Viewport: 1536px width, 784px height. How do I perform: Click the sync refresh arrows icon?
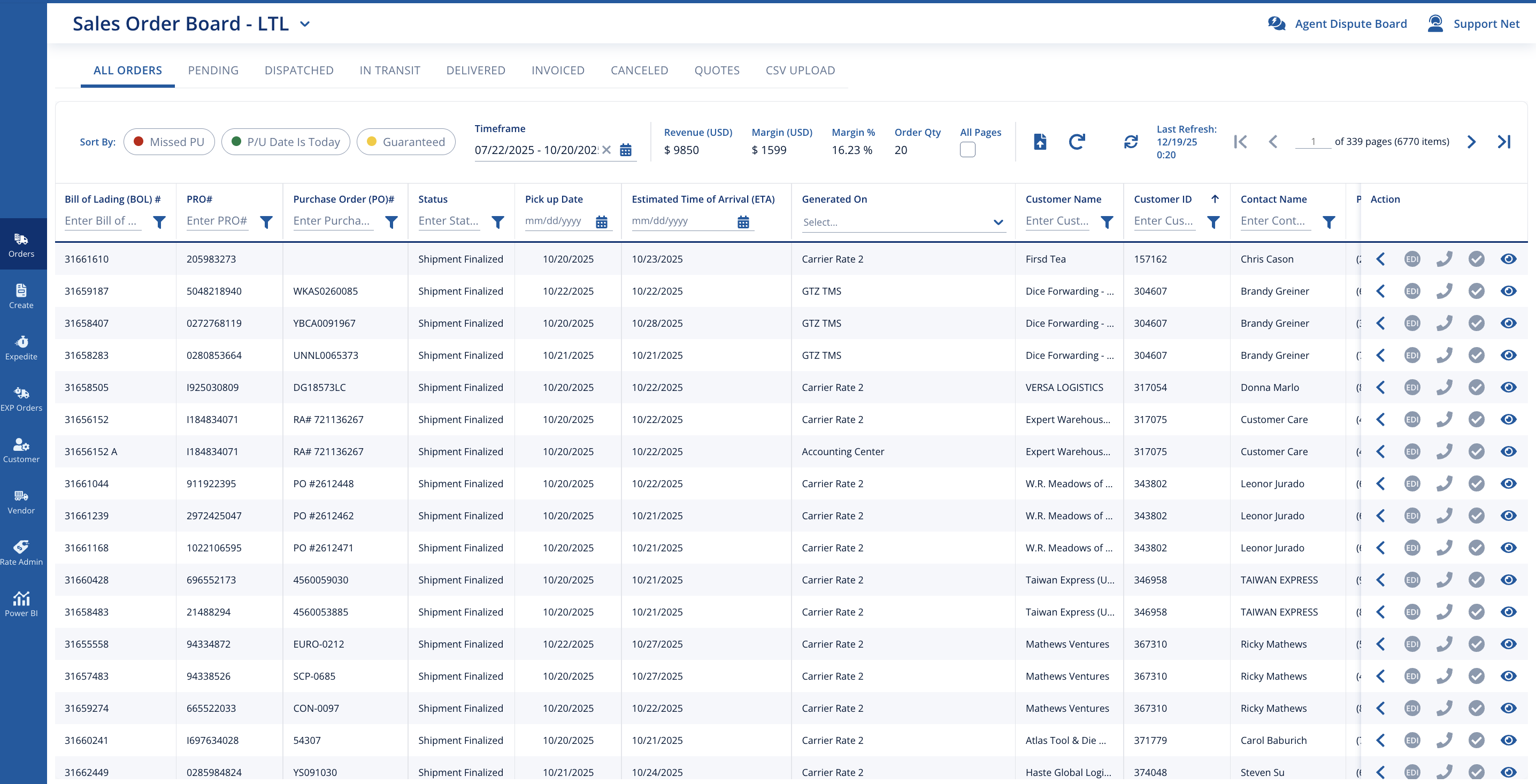coord(1131,142)
